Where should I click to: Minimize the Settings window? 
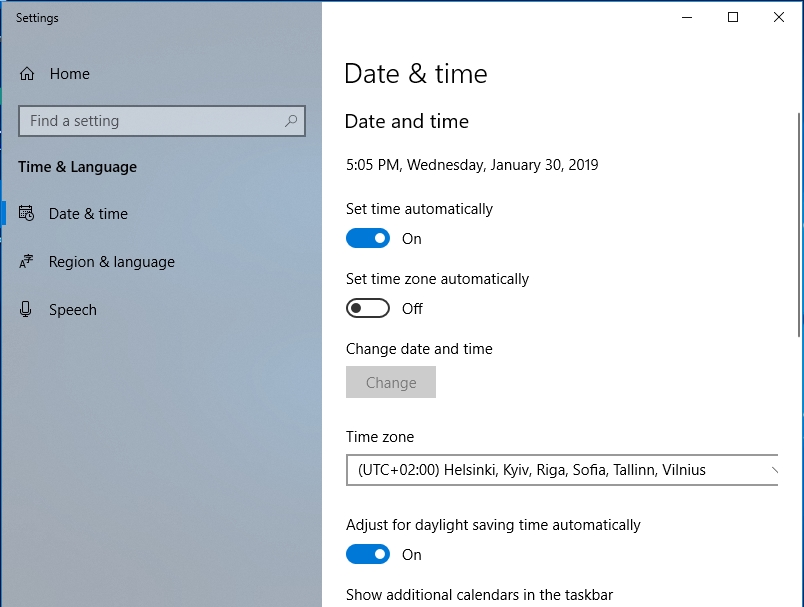click(687, 17)
